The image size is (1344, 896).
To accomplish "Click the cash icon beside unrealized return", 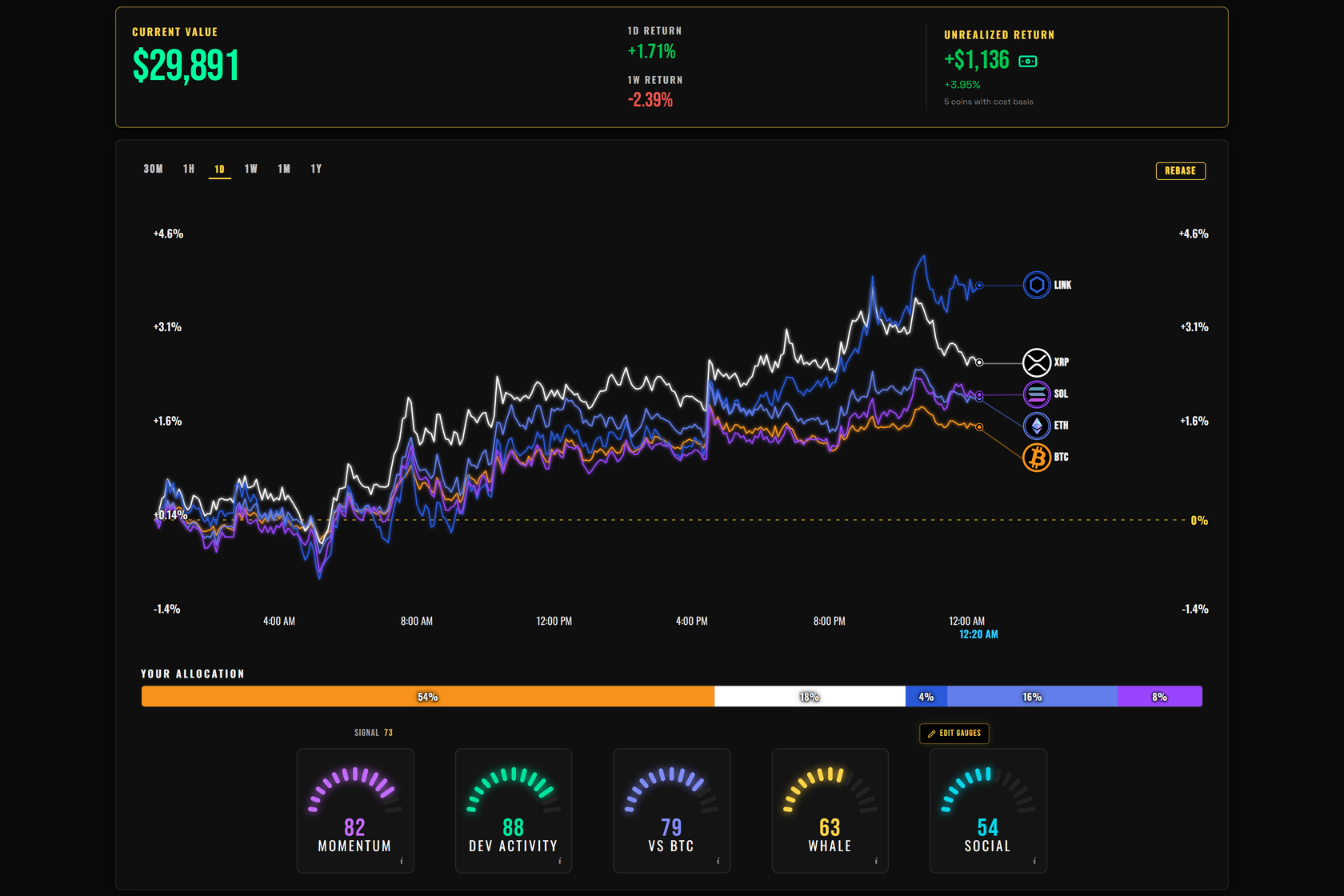I will [1028, 61].
